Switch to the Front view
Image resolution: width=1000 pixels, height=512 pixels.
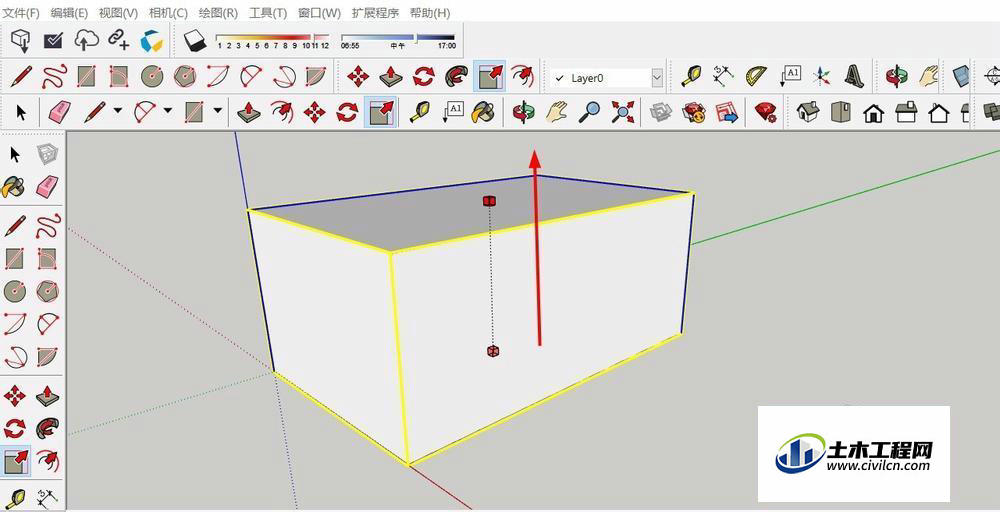click(873, 113)
